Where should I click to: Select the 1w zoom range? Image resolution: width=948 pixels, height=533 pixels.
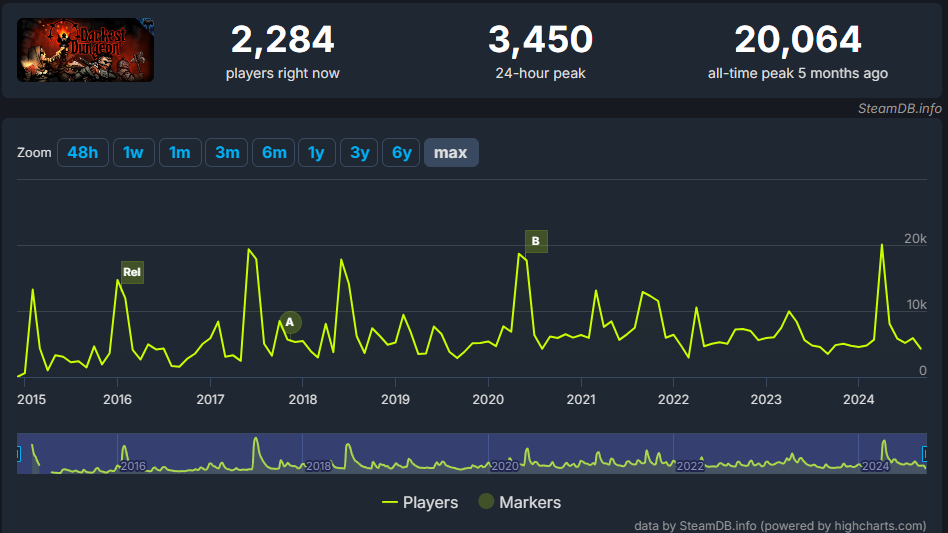tap(134, 152)
